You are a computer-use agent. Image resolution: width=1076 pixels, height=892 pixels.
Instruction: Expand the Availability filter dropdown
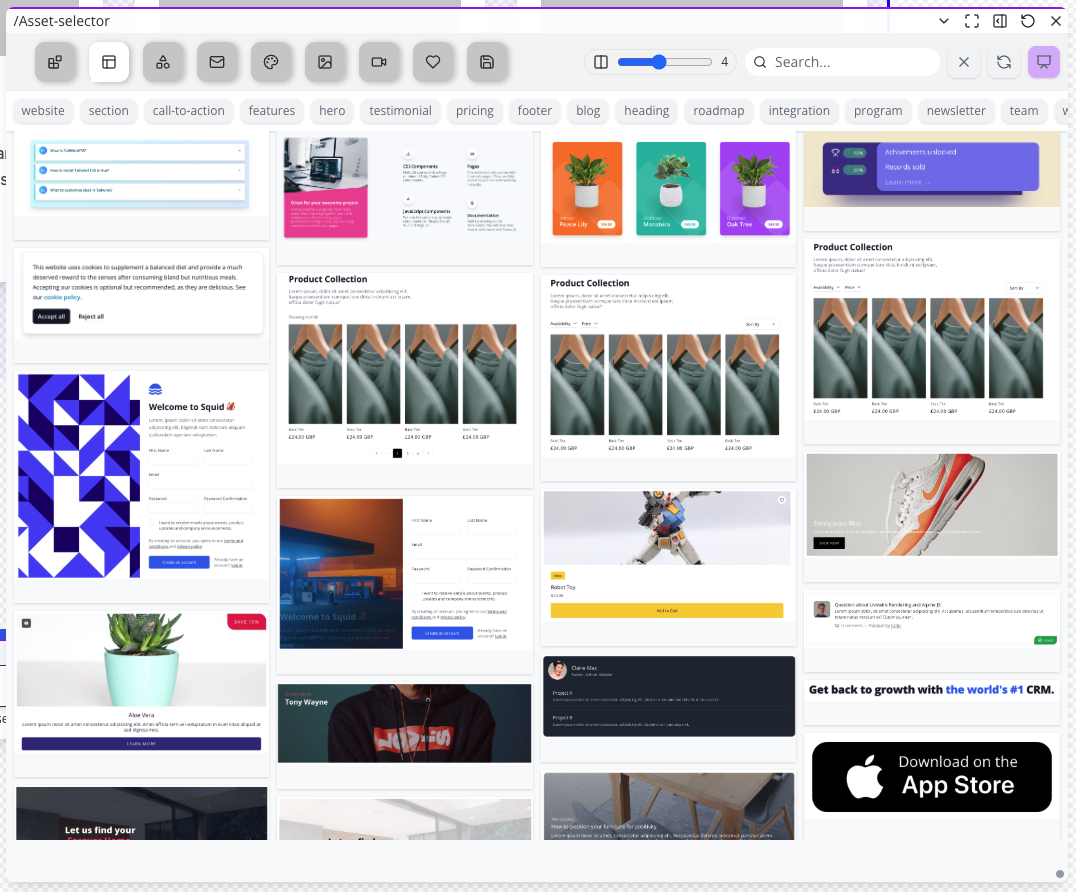pyautogui.click(x=564, y=324)
